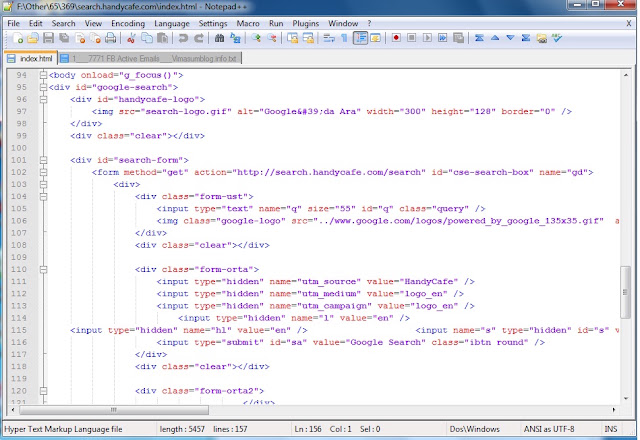Click the horizontal scrollbar thumb

click(x=114, y=409)
